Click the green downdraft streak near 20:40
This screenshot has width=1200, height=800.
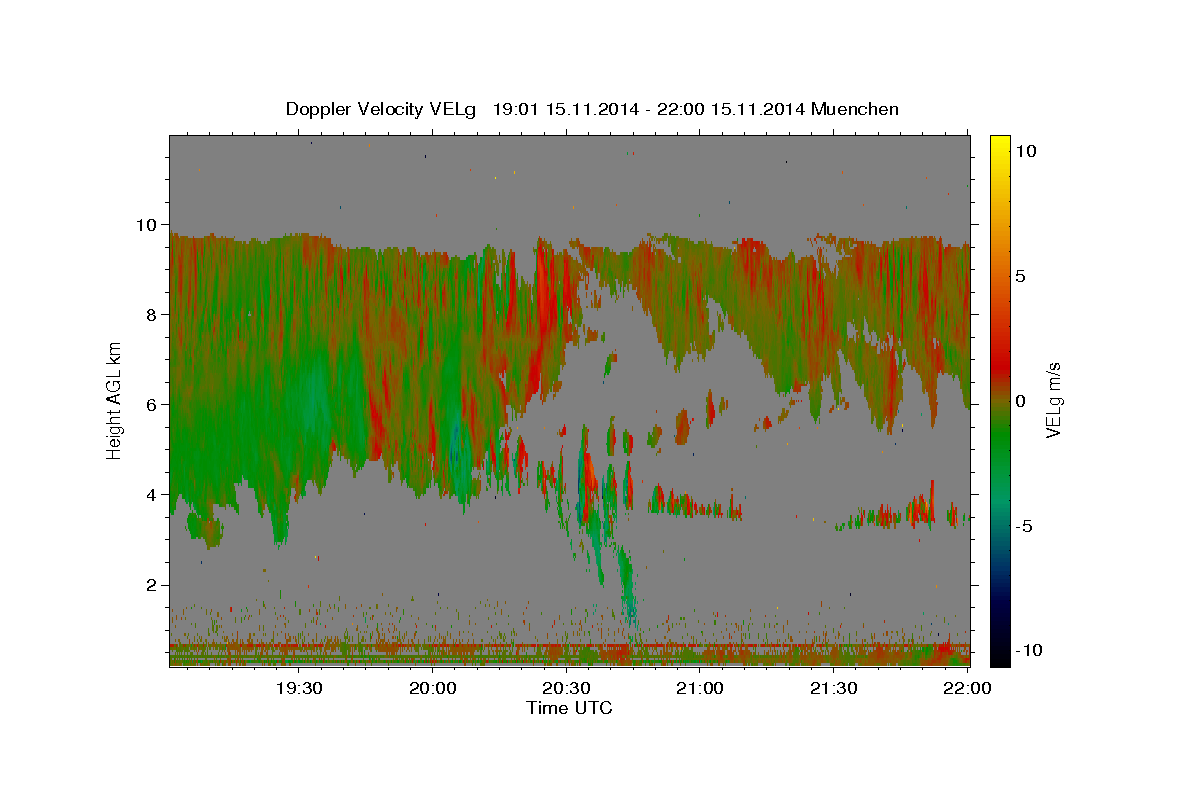[627, 585]
